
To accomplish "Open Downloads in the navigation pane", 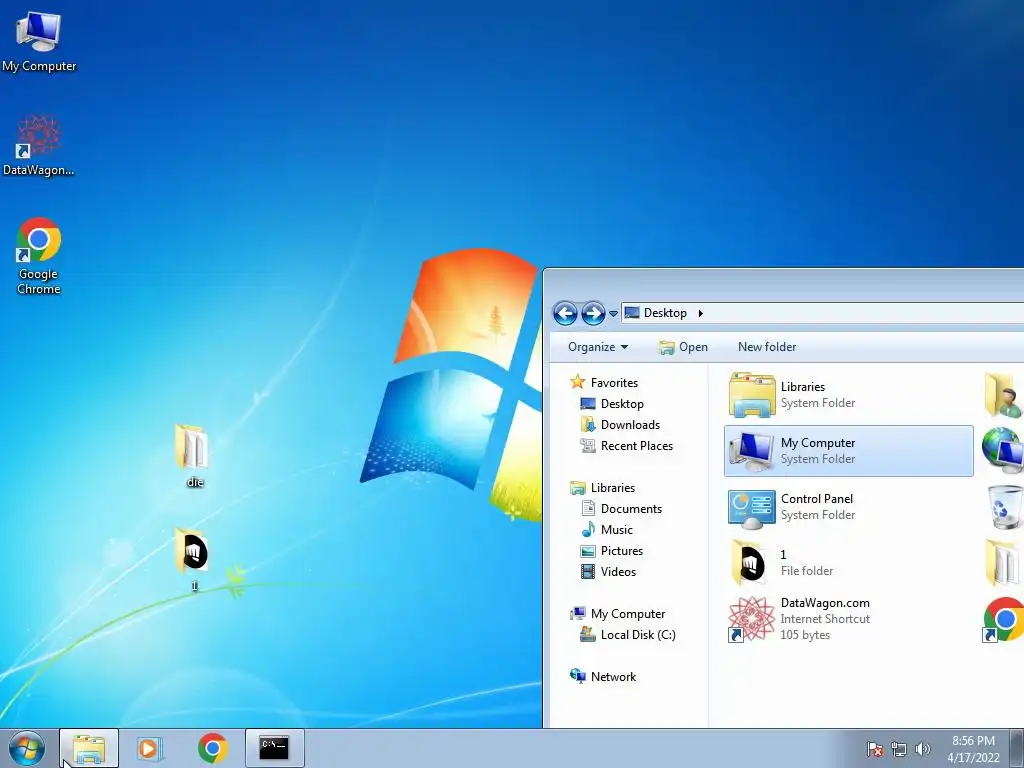I will (620, 424).
